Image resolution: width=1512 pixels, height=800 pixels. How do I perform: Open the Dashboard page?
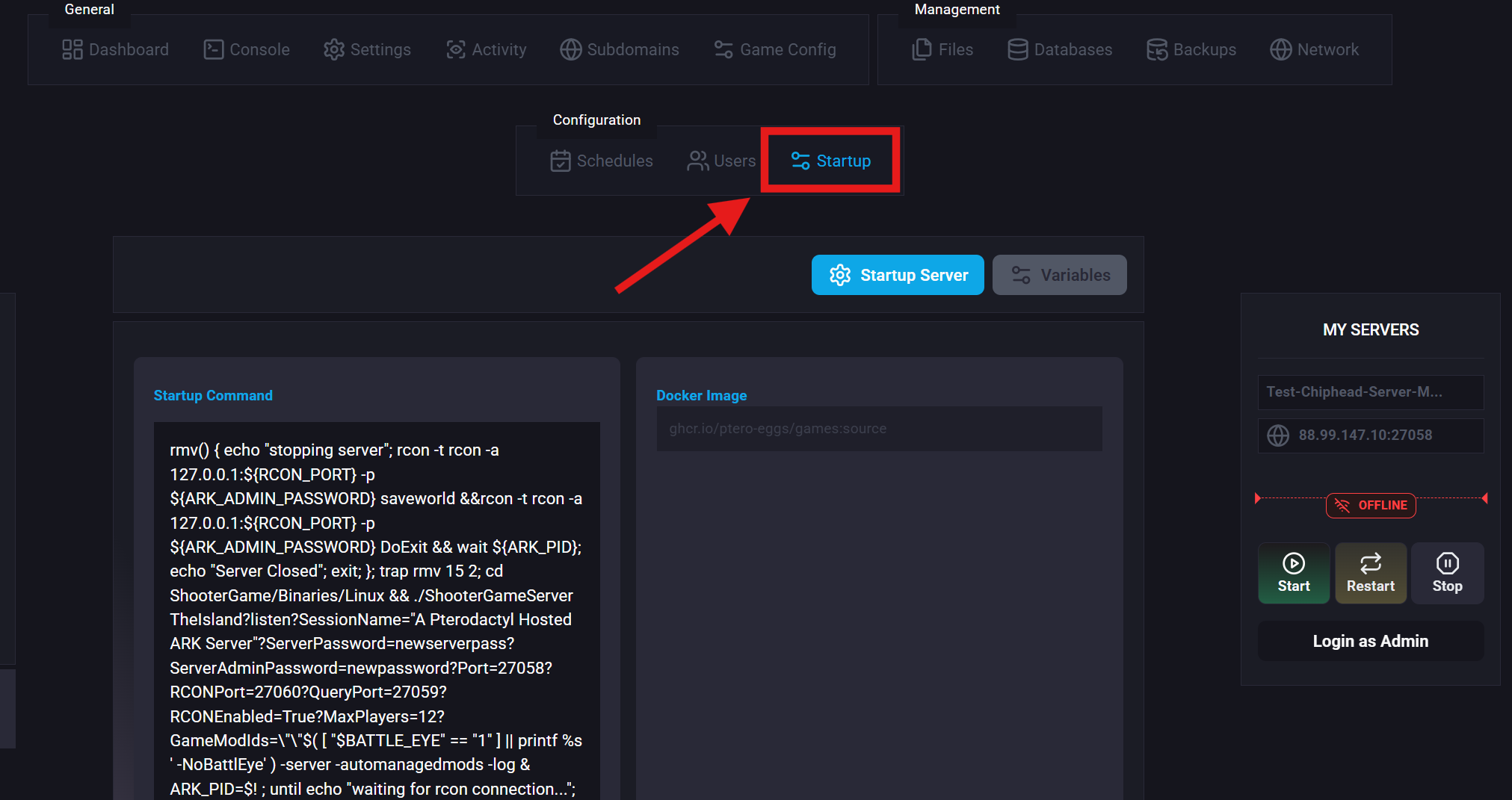pyautogui.click(x=116, y=49)
